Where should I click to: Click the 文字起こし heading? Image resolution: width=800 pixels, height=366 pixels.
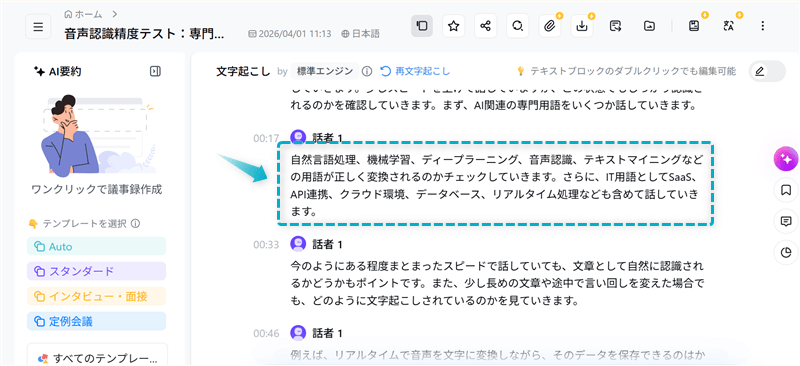click(243, 71)
